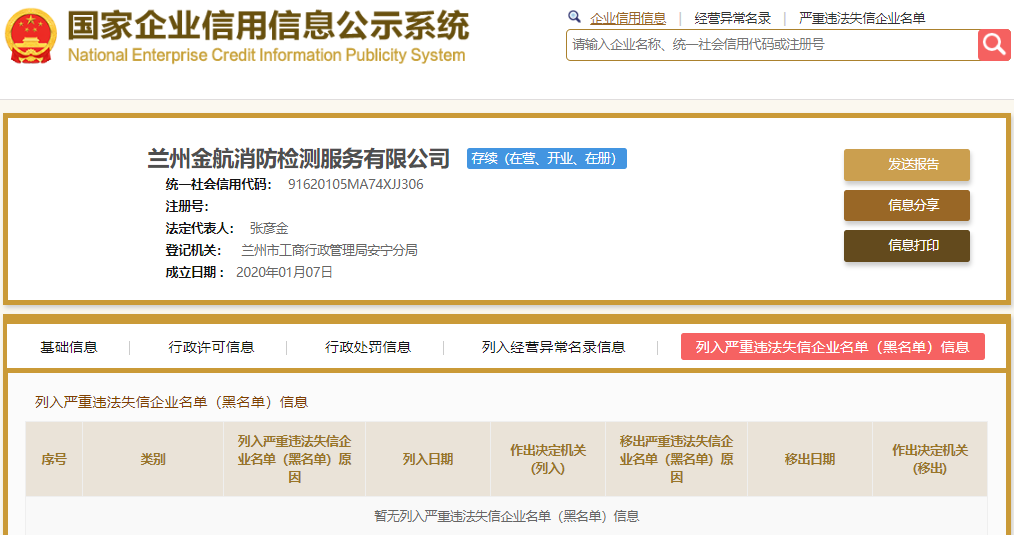Click the credit code 91620105MA74XJJ306
Screen dimensions: 1014x535
pos(356,184)
